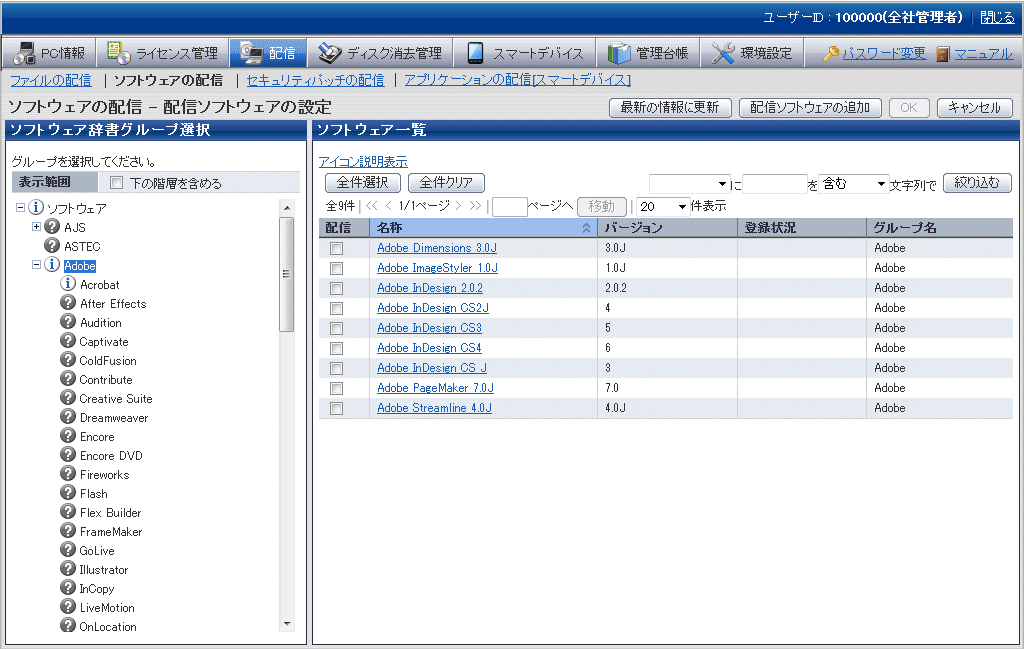Open アプリケーションの配信[スマートデバイス] sub-tab
1024x649 pixels.
tap(518, 80)
